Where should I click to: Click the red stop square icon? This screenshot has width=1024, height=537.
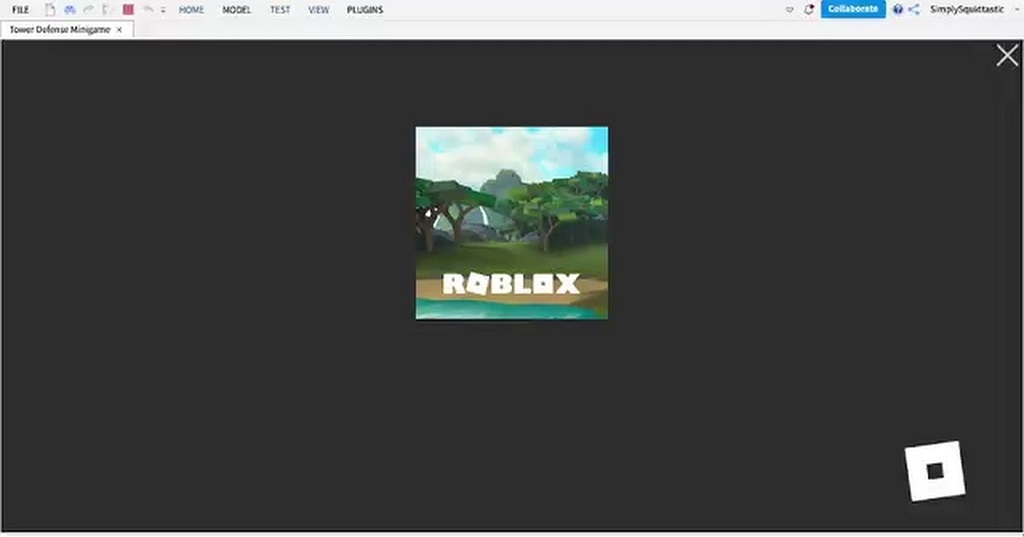tap(128, 10)
